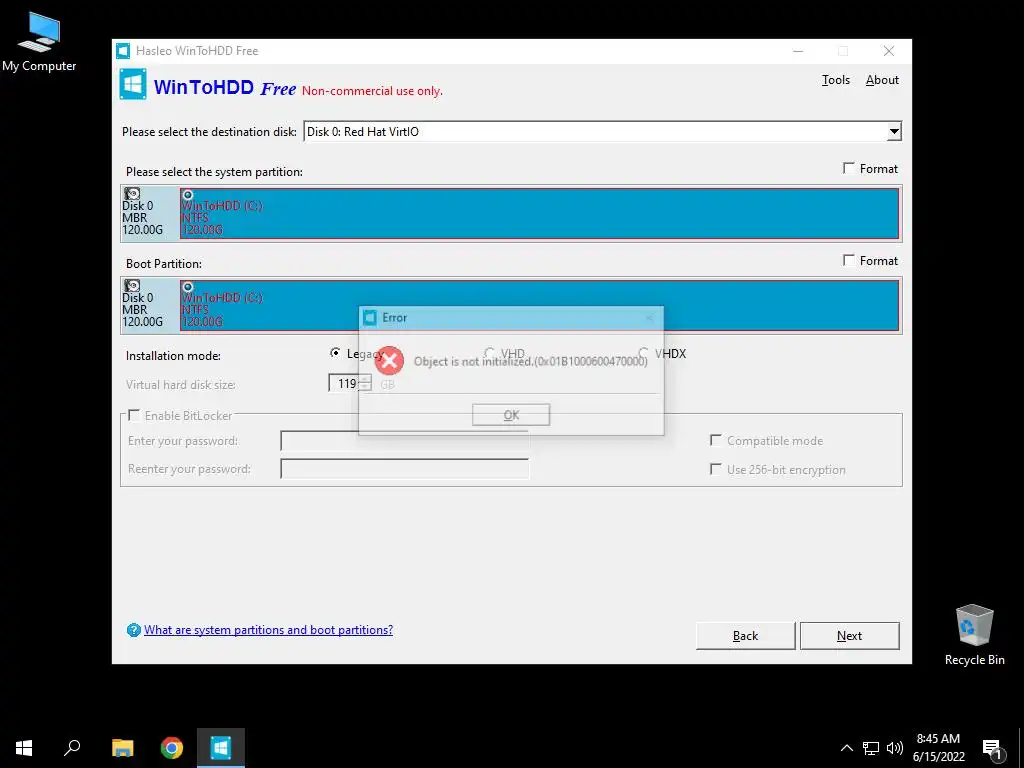Tick Format checkbox for Boot Partition
Image resolution: width=1024 pixels, height=768 pixels.
(848, 261)
